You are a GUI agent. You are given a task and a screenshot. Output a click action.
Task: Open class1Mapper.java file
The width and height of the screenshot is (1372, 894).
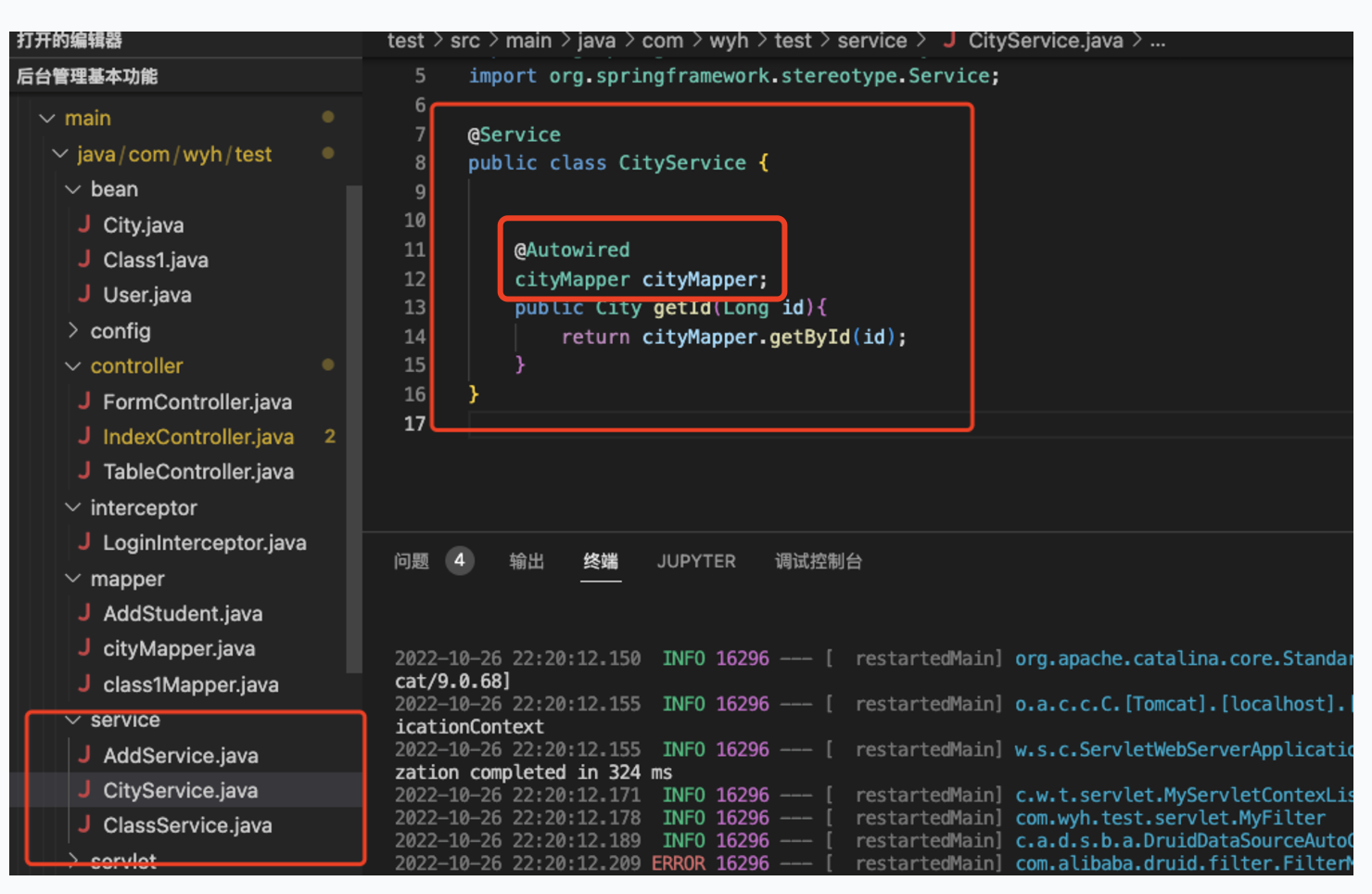(191, 684)
